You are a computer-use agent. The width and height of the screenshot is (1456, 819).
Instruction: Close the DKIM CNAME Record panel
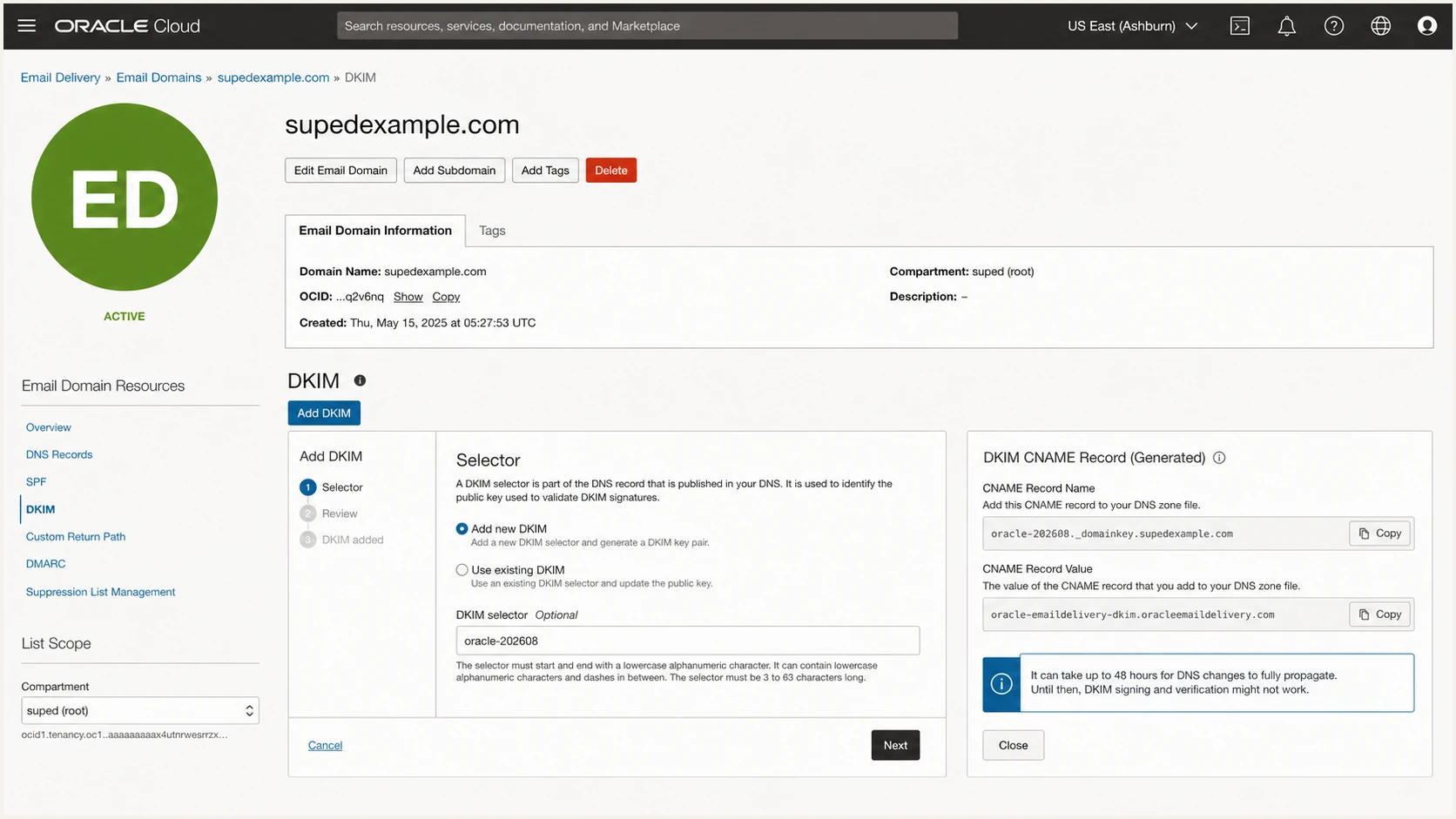tap(1013, 745)
